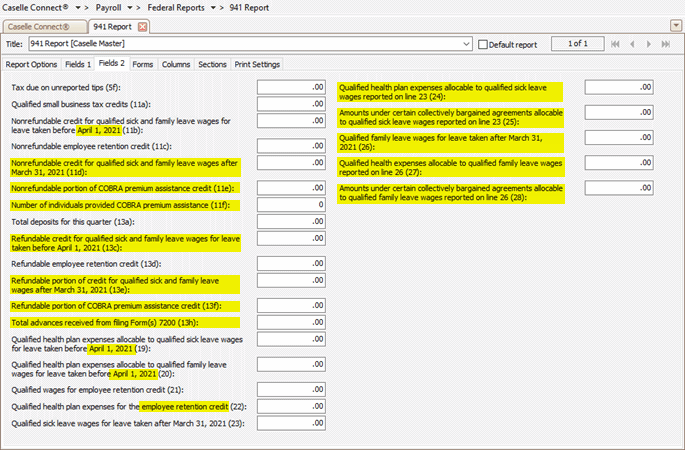Click Total deposits for this quarter (13a) field

coord(291,222)
